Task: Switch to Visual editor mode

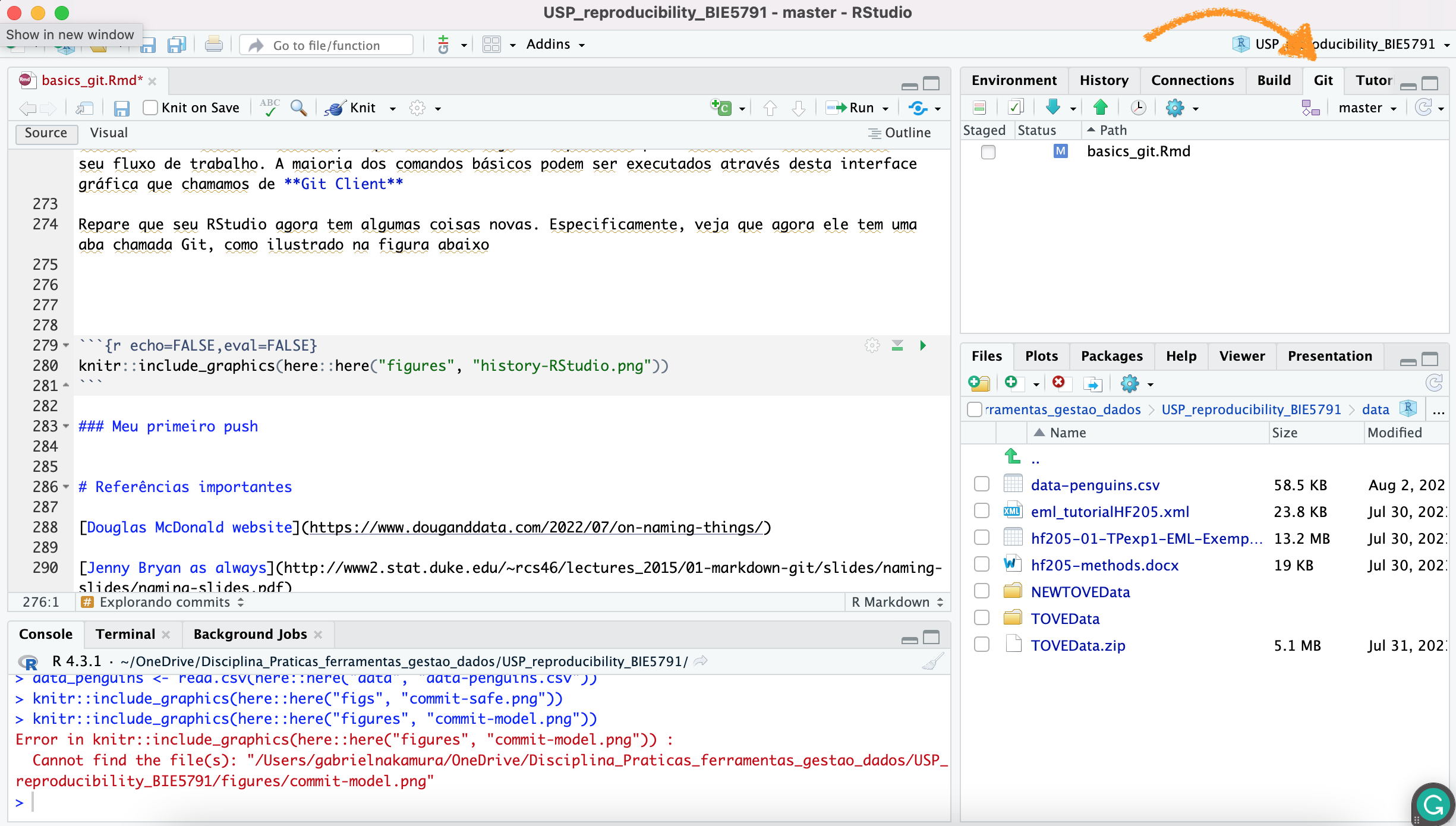Action: [x=109, y=133]
